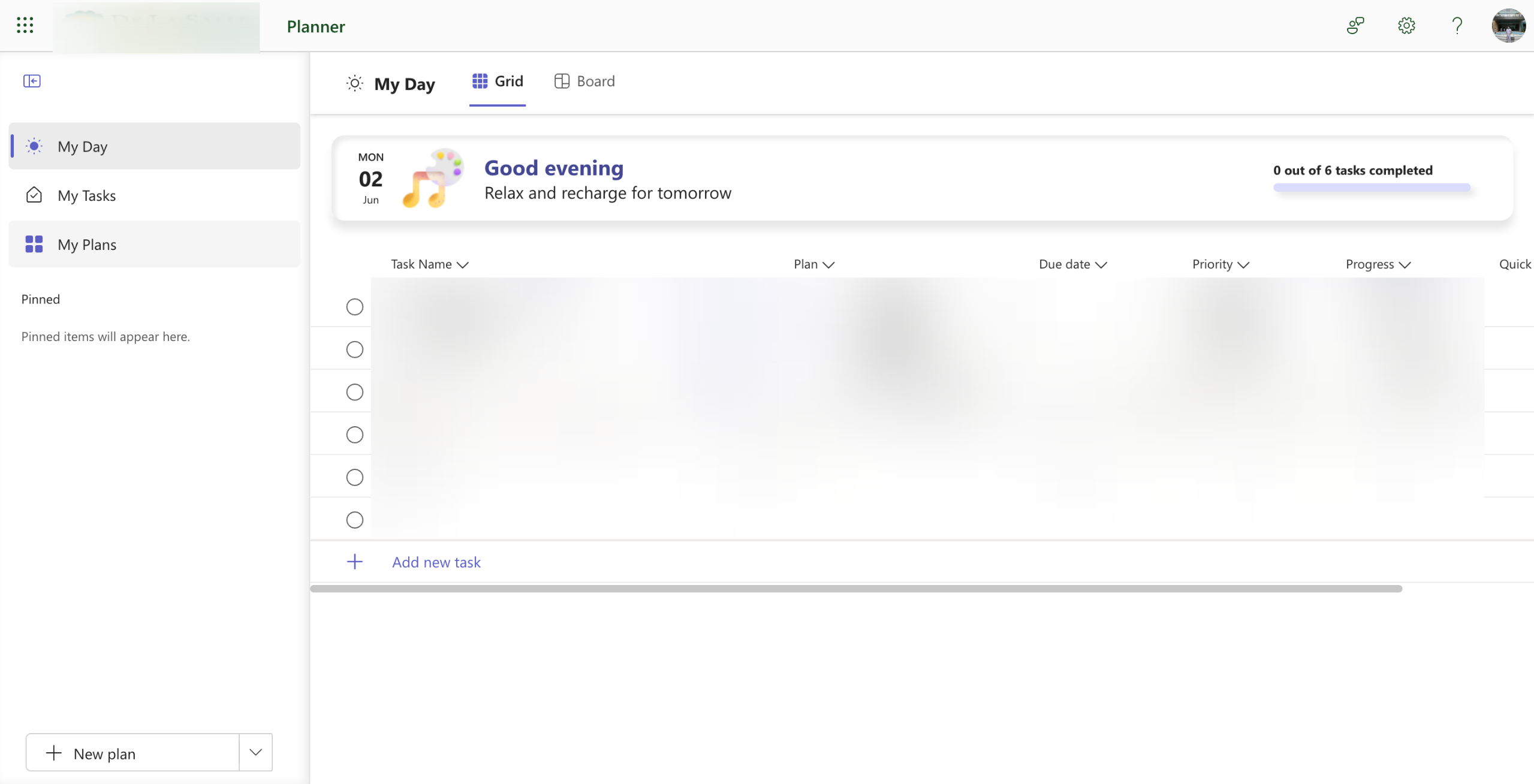Viewport: 1534px width, 784px height.
Task: Expand the New plan dropdown arrow
Action: pyautogui.click(x=255, y=752)
